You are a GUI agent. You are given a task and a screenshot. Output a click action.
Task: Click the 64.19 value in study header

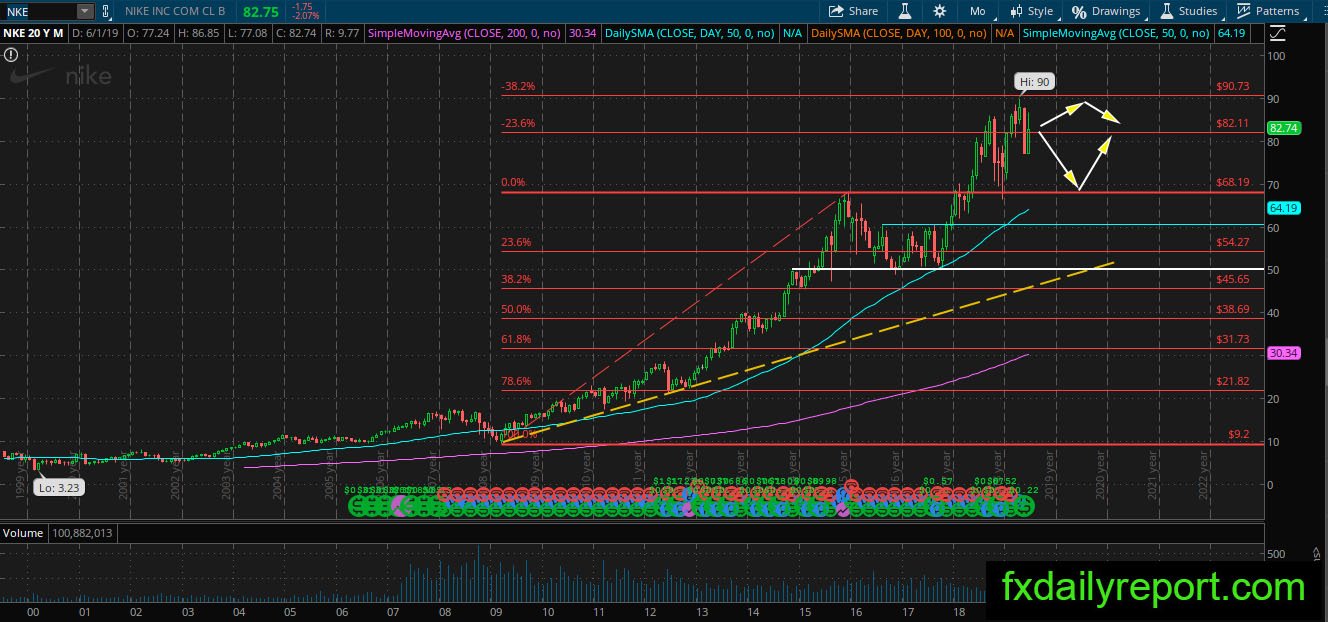[1233, 33]
